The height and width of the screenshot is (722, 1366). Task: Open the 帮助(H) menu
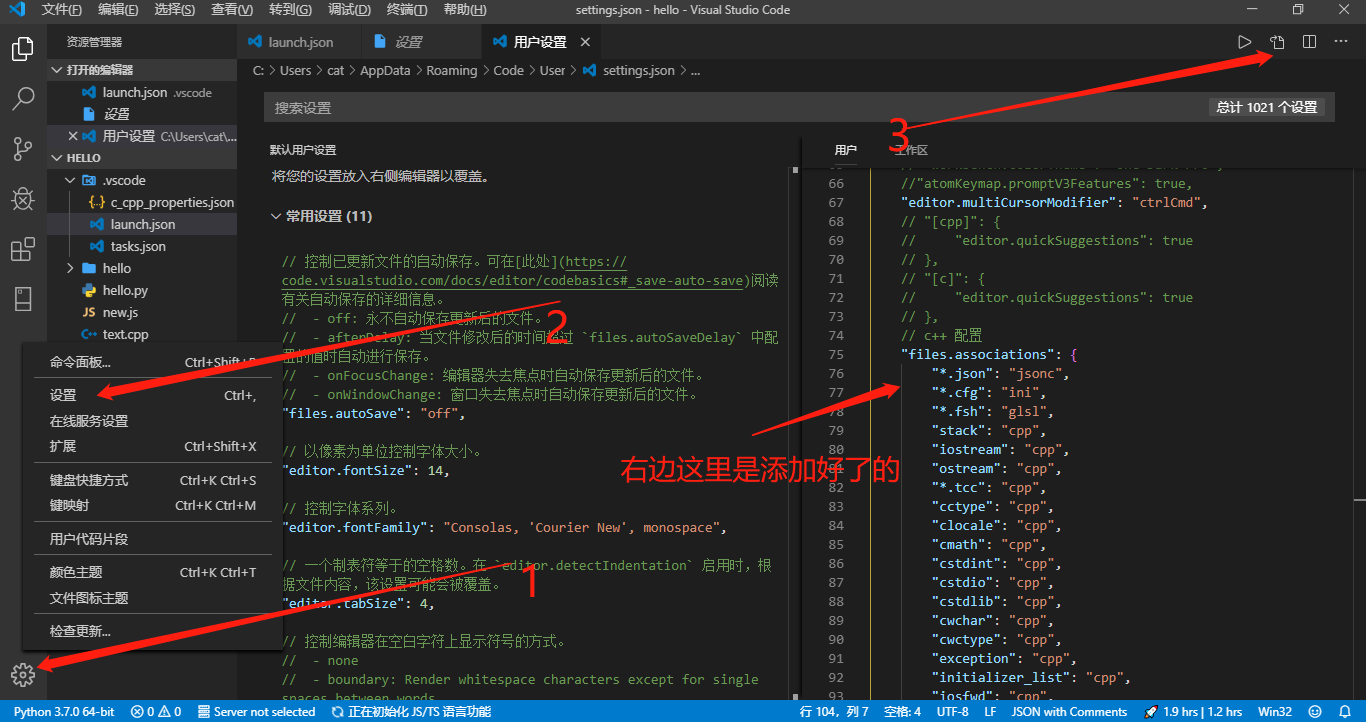pyautogui.click(x=464, y=10)
